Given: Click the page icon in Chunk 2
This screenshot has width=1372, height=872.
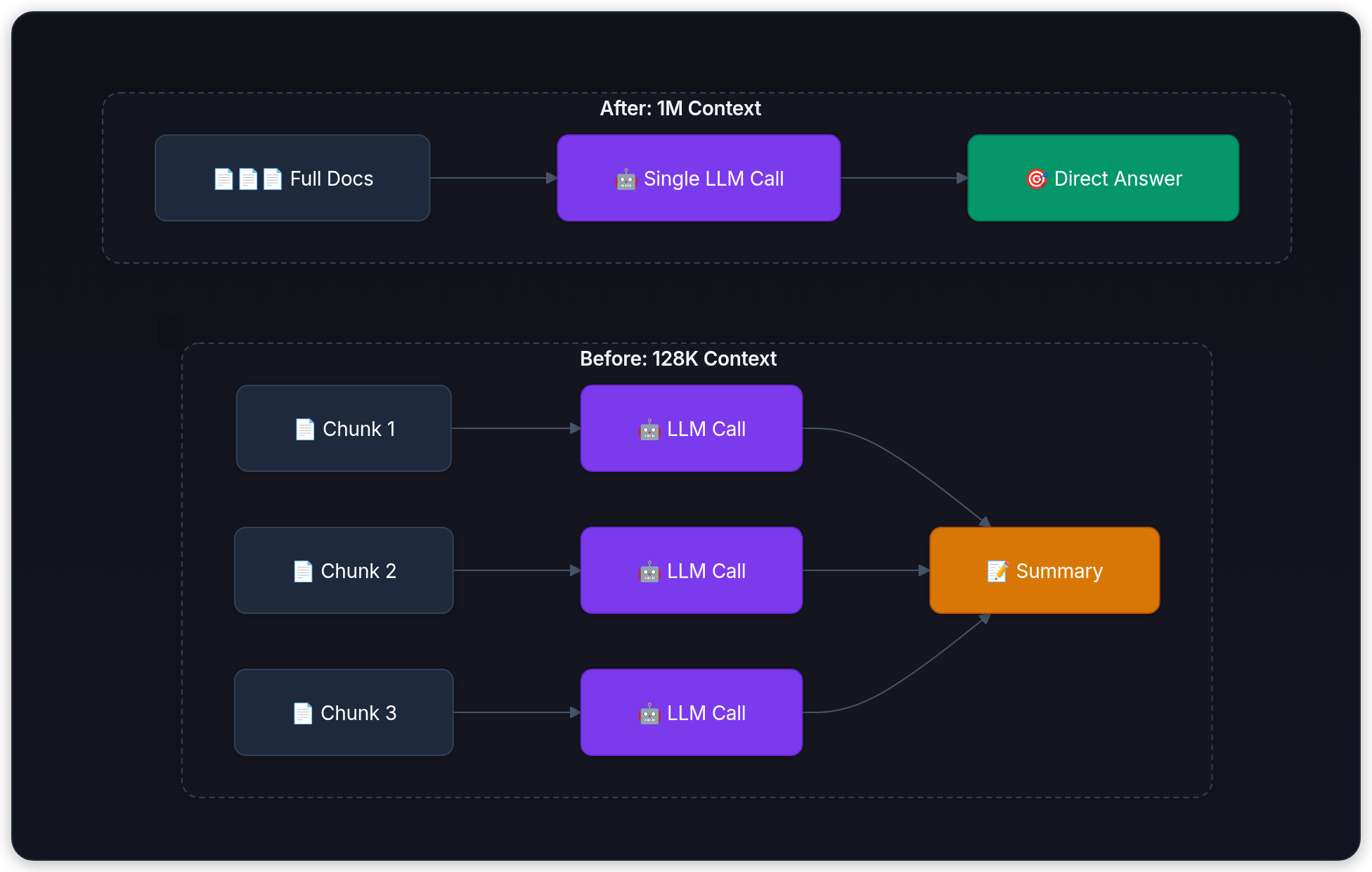Looking at the screenshot, I should point(303,571).
